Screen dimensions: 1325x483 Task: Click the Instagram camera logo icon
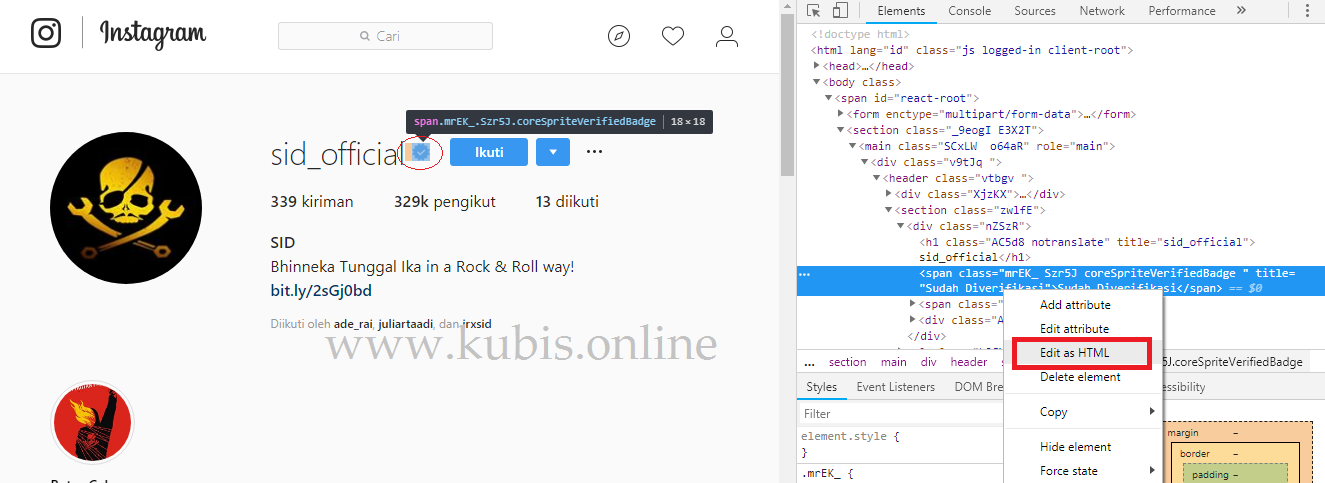[x=46, y=33]
